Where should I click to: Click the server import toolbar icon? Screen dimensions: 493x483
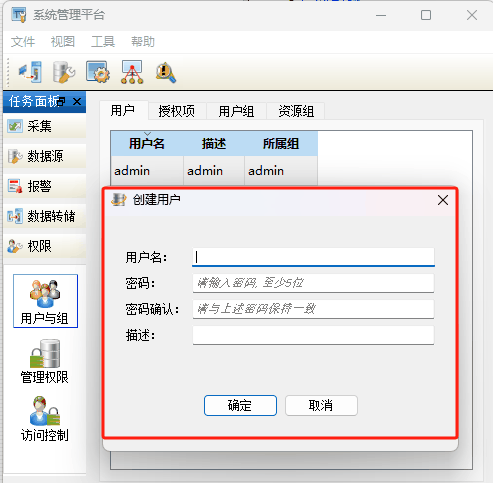click(30, 71)
